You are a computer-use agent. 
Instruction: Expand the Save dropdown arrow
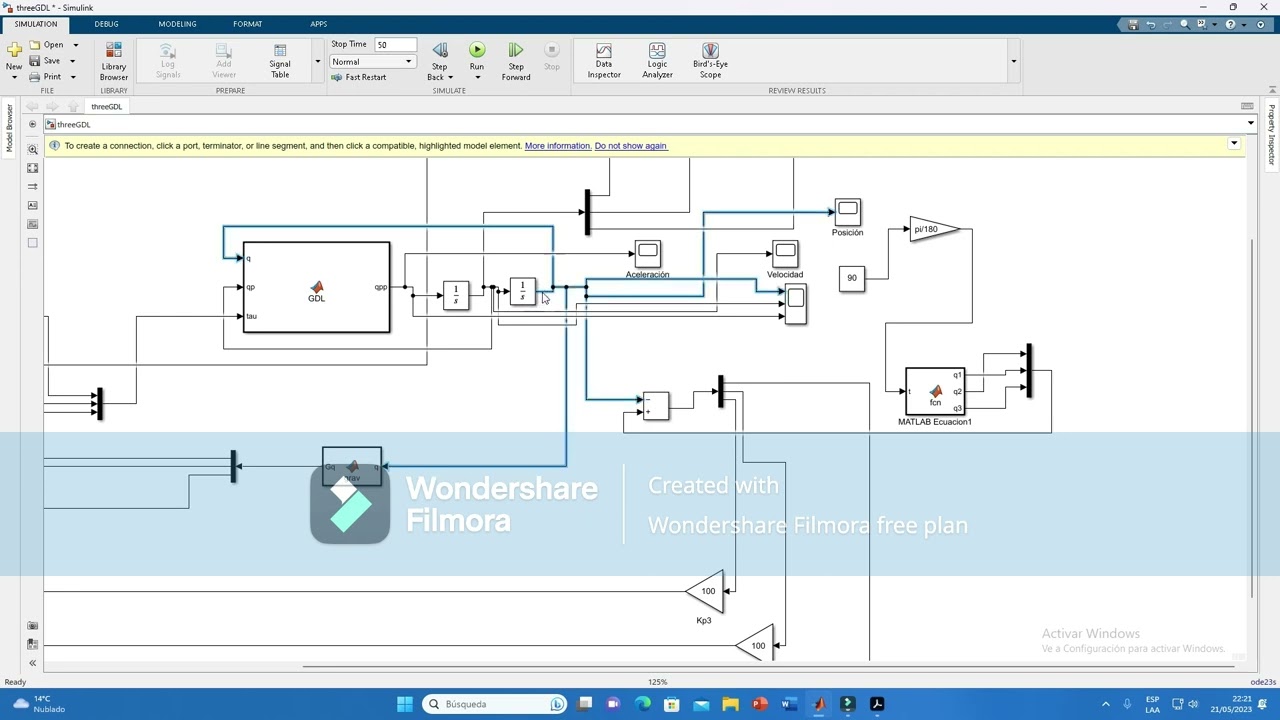tap(73, 61)
